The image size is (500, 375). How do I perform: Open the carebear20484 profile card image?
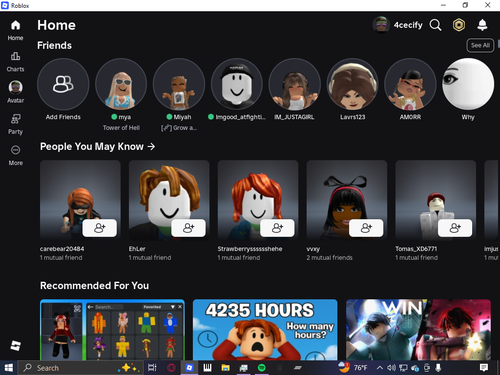coord(80,200)
